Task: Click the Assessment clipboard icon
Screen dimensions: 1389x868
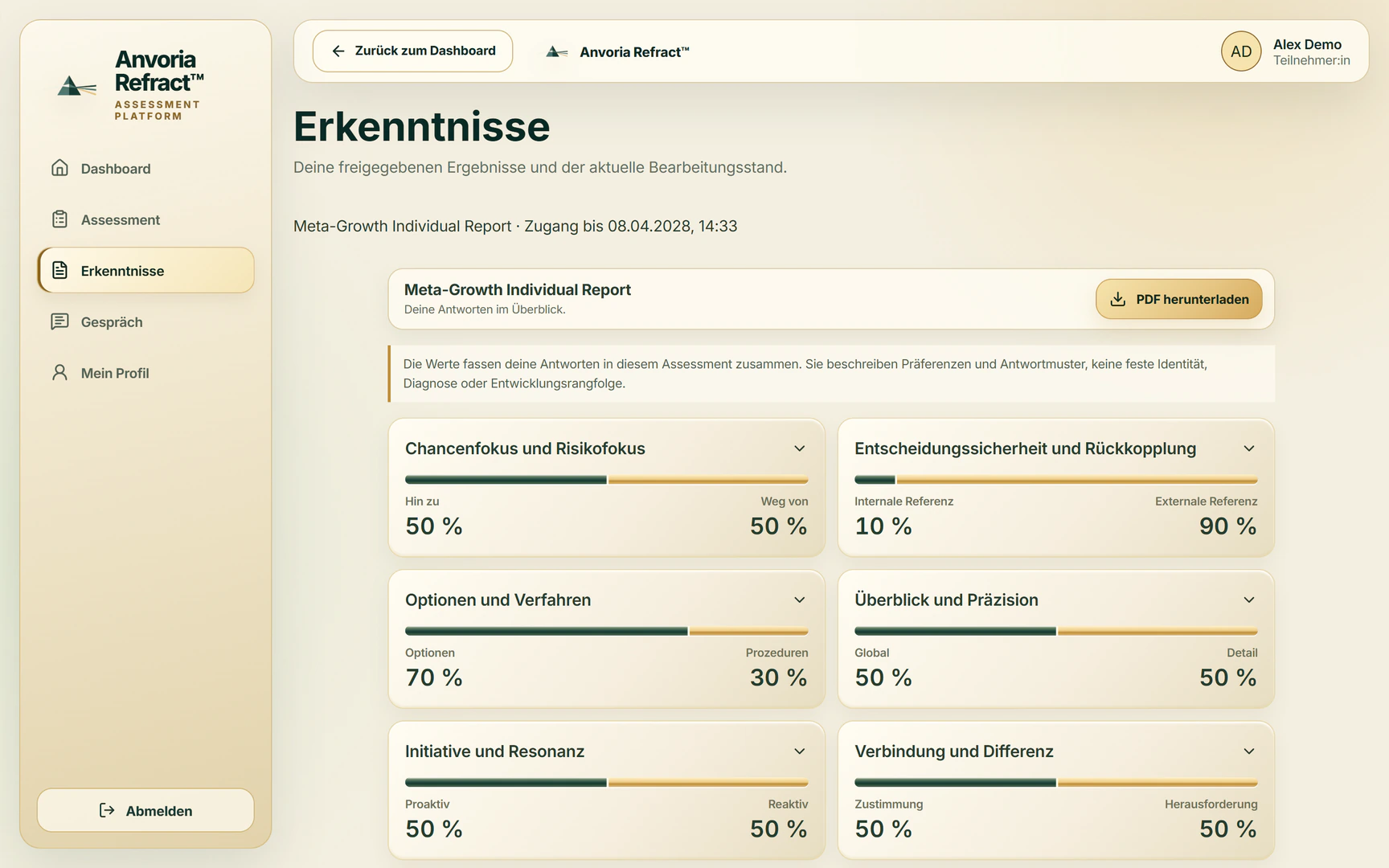Action: click(59, 219)
